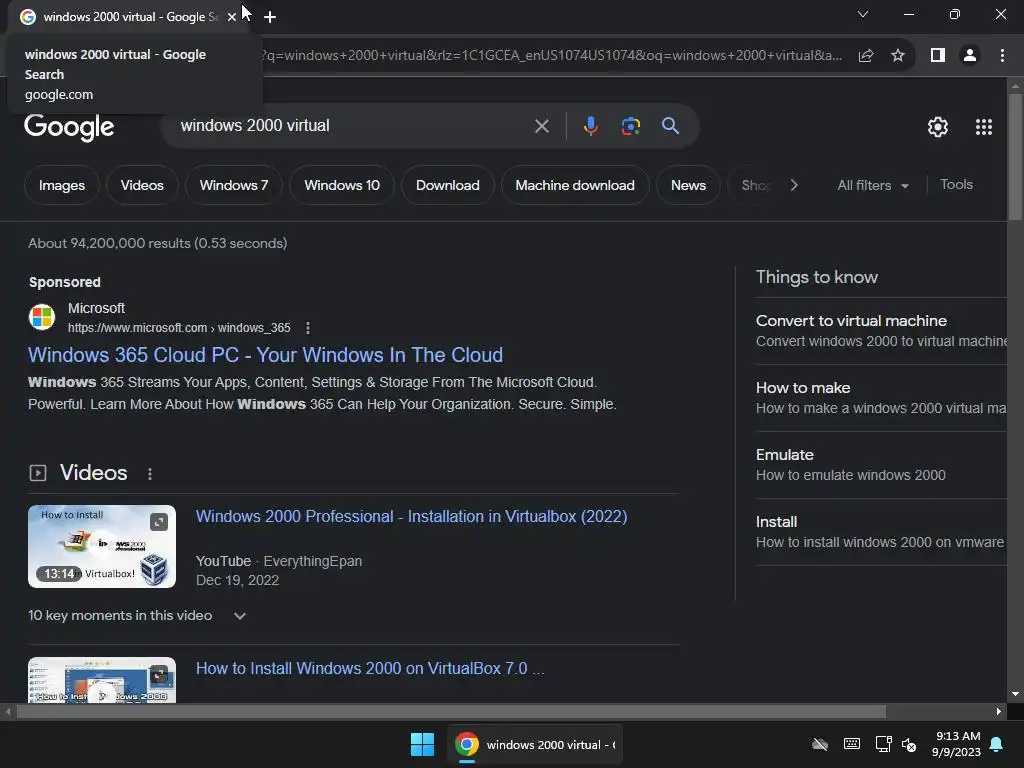Select Chrome in the taskbar
Viewport: 1024px width, 768px height.
[x=535, y=744]
